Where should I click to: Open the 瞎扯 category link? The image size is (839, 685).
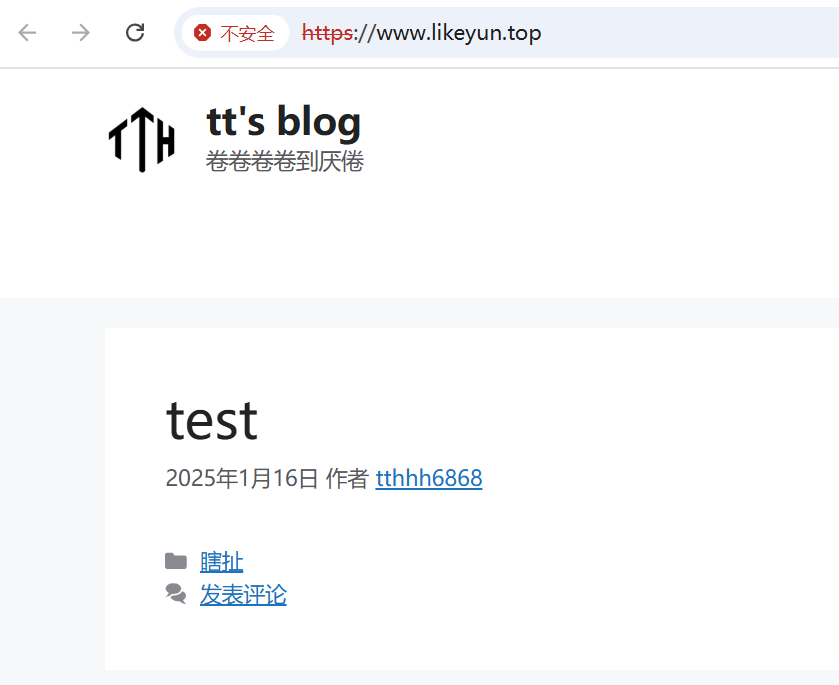coord(222,562)
